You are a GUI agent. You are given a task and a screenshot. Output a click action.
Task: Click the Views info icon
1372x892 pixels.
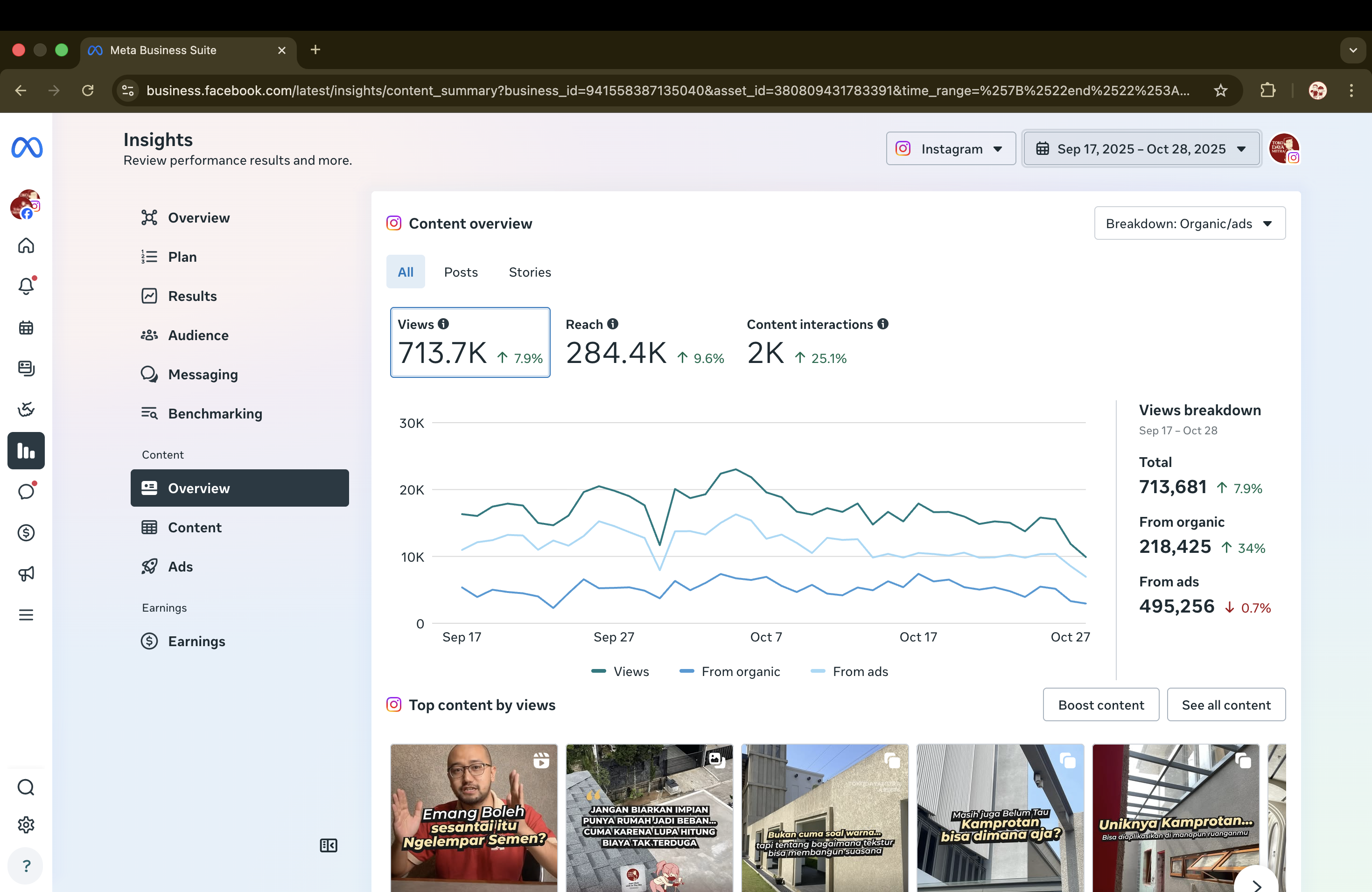443,324
